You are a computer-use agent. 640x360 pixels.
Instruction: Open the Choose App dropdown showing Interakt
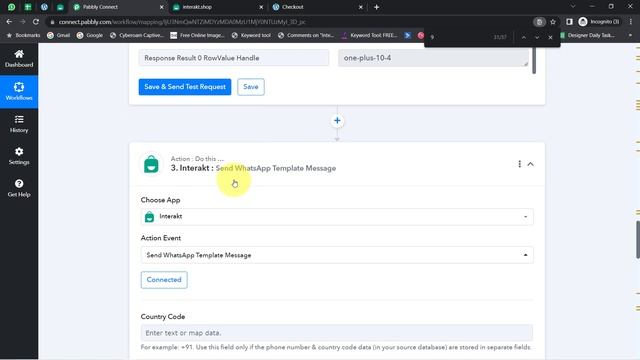pos(337,216)
